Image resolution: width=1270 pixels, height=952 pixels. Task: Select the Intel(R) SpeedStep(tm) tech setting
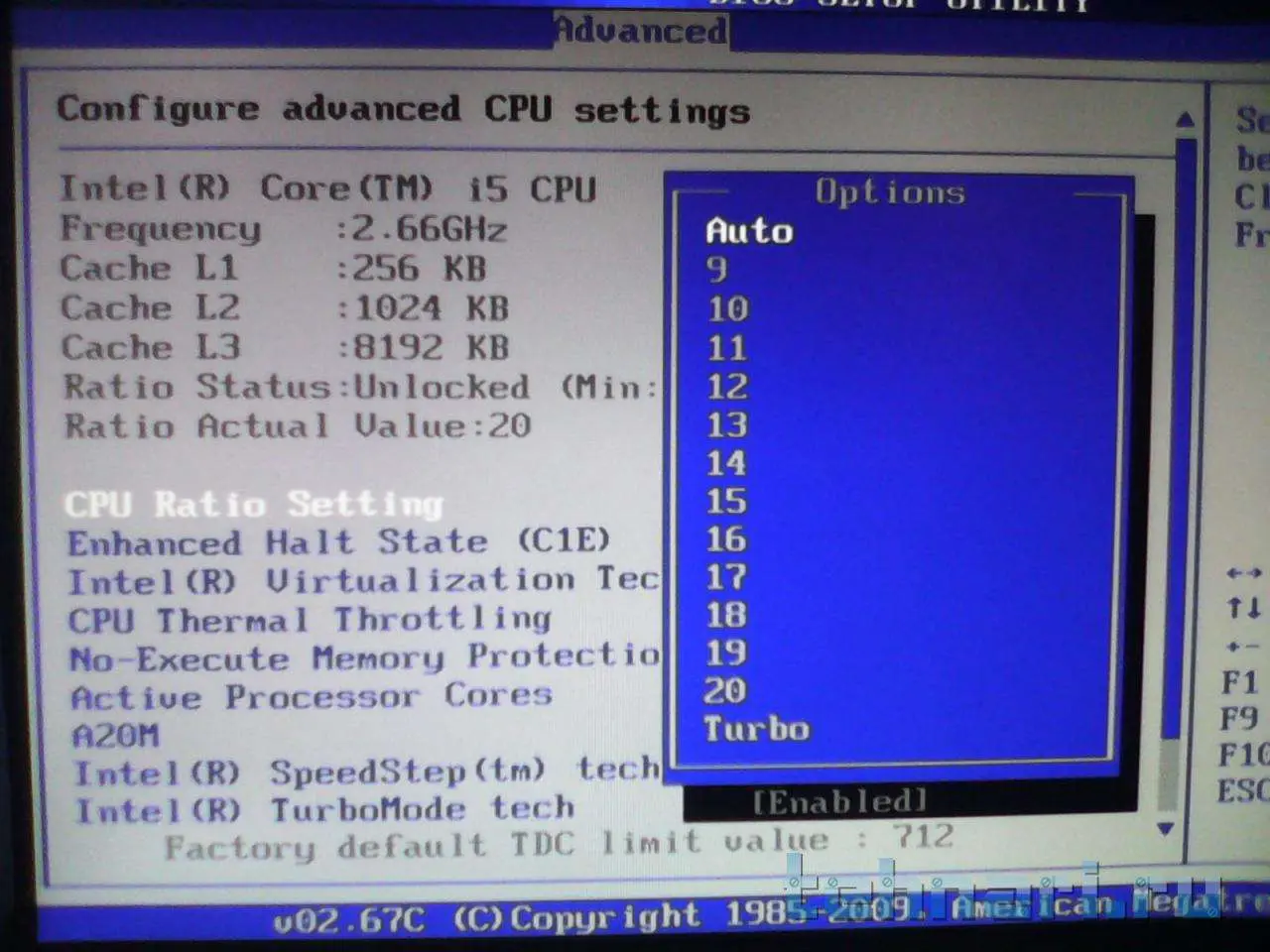[367, 772]
